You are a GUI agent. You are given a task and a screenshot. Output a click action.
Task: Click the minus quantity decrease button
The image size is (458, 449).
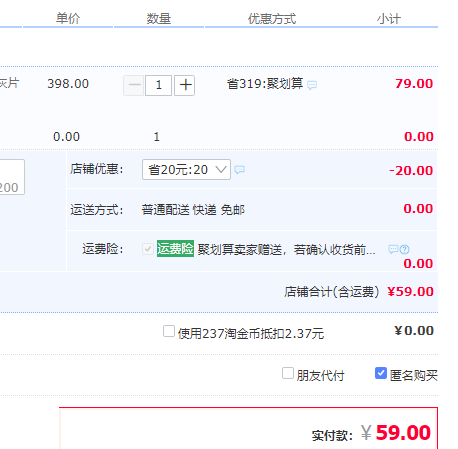coord(133,85)
